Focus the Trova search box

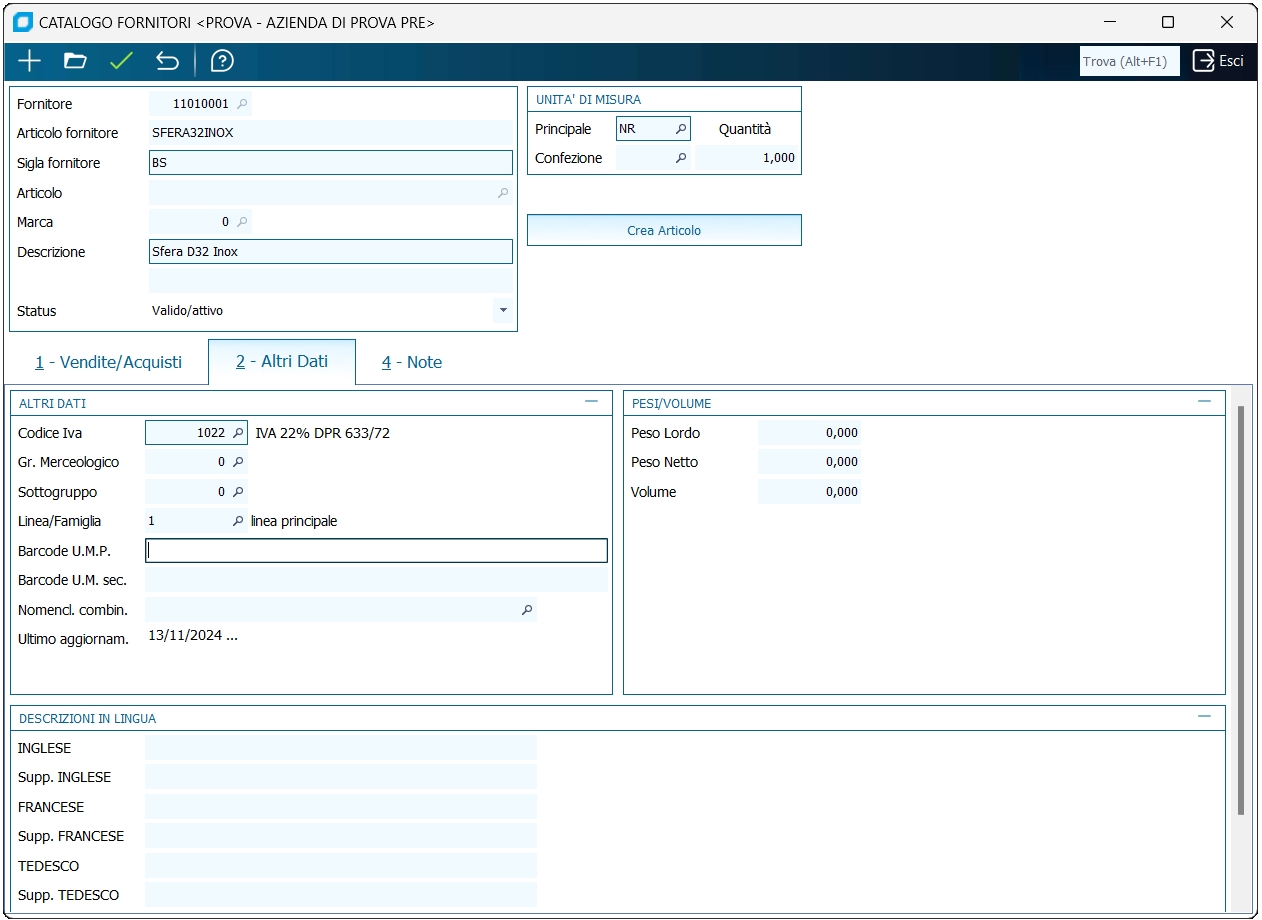click(1129, 61)
